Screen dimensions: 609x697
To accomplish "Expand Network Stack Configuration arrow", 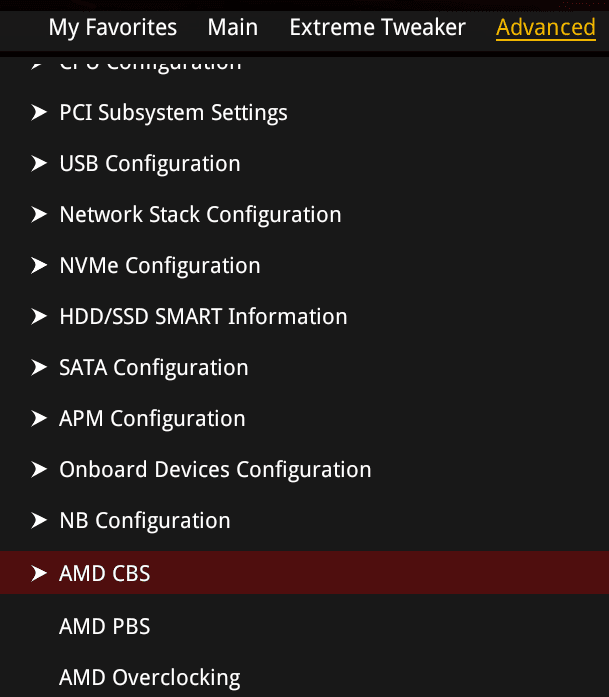I will pos(39,214).
